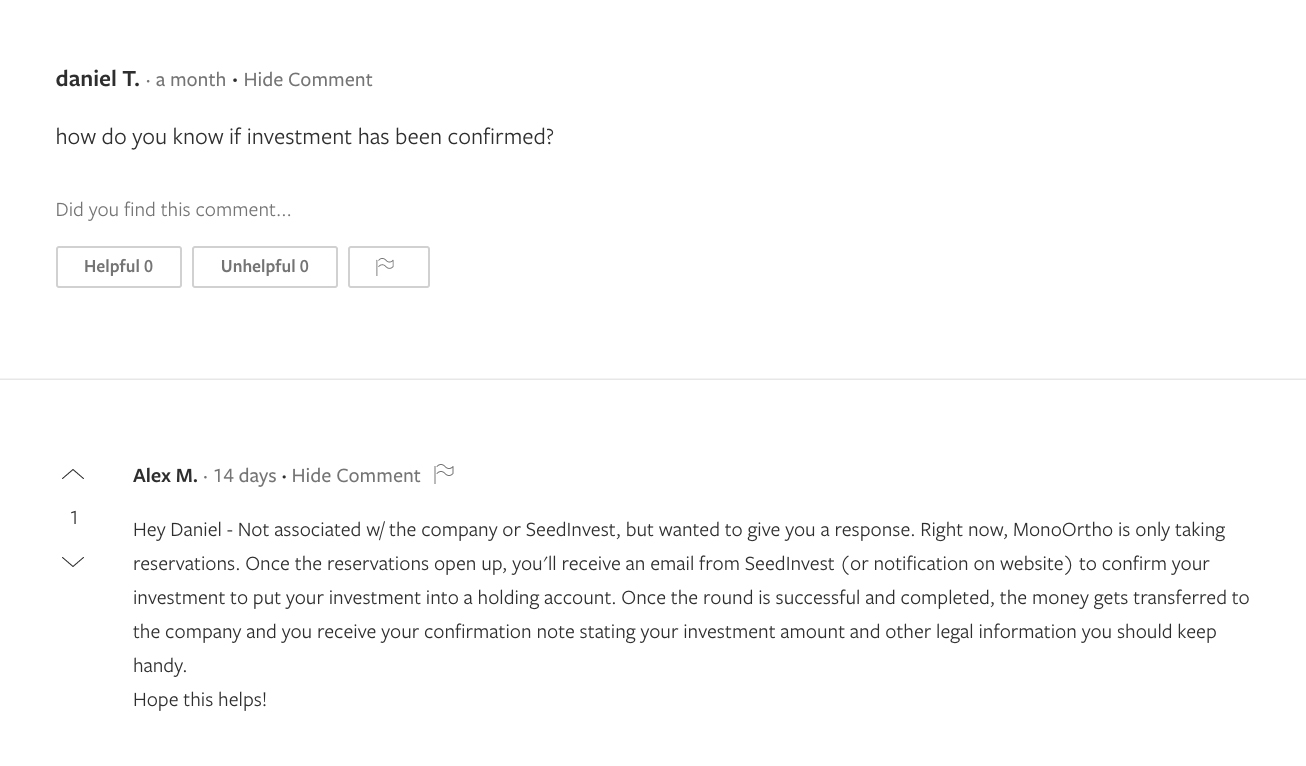
Task: Click the "14 days" timestamp
Action: (x=244, y=476)
